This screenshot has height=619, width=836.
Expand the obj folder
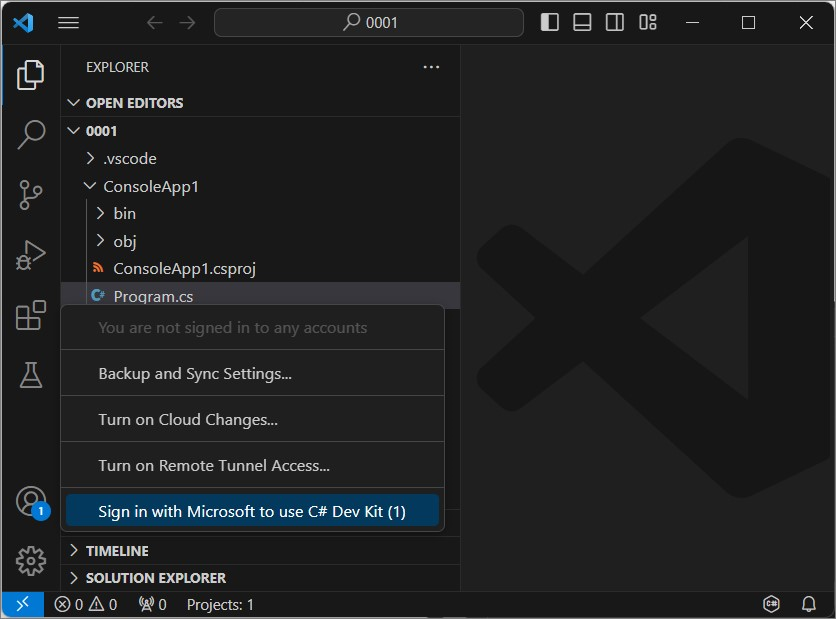click(x=260, y=241)
